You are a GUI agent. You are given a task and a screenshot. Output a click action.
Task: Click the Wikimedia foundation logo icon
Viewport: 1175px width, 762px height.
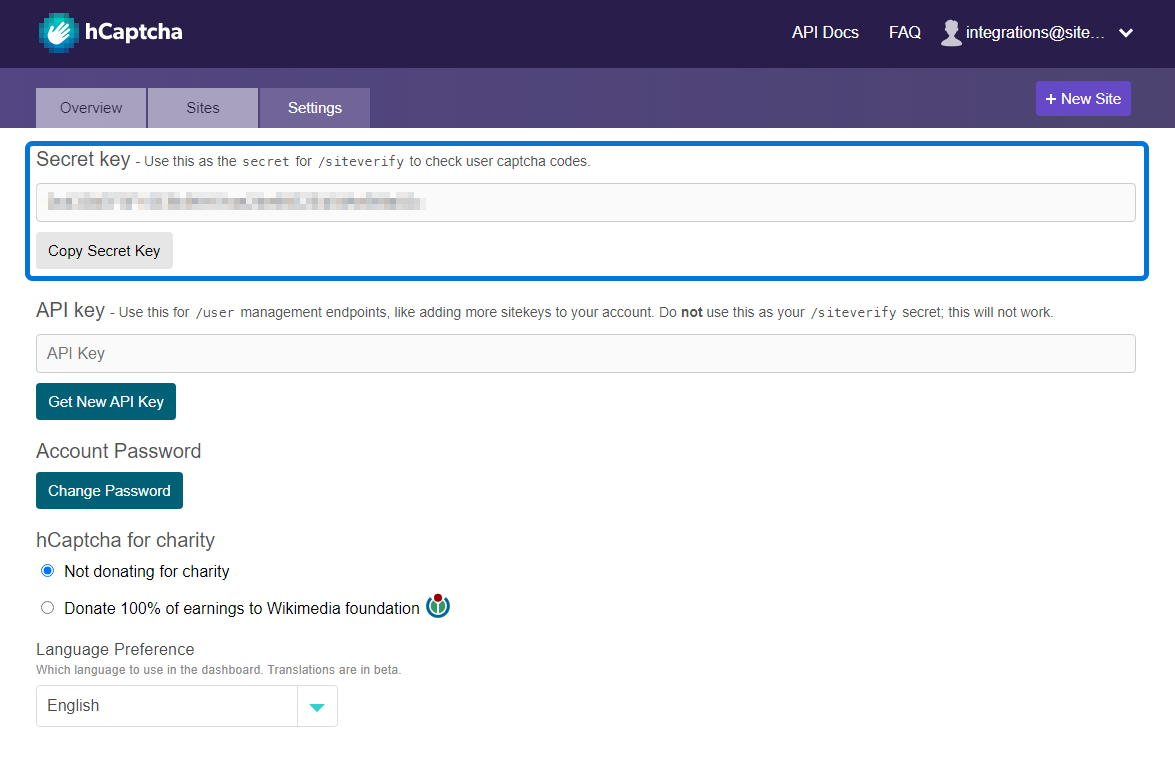pos(438,605)
